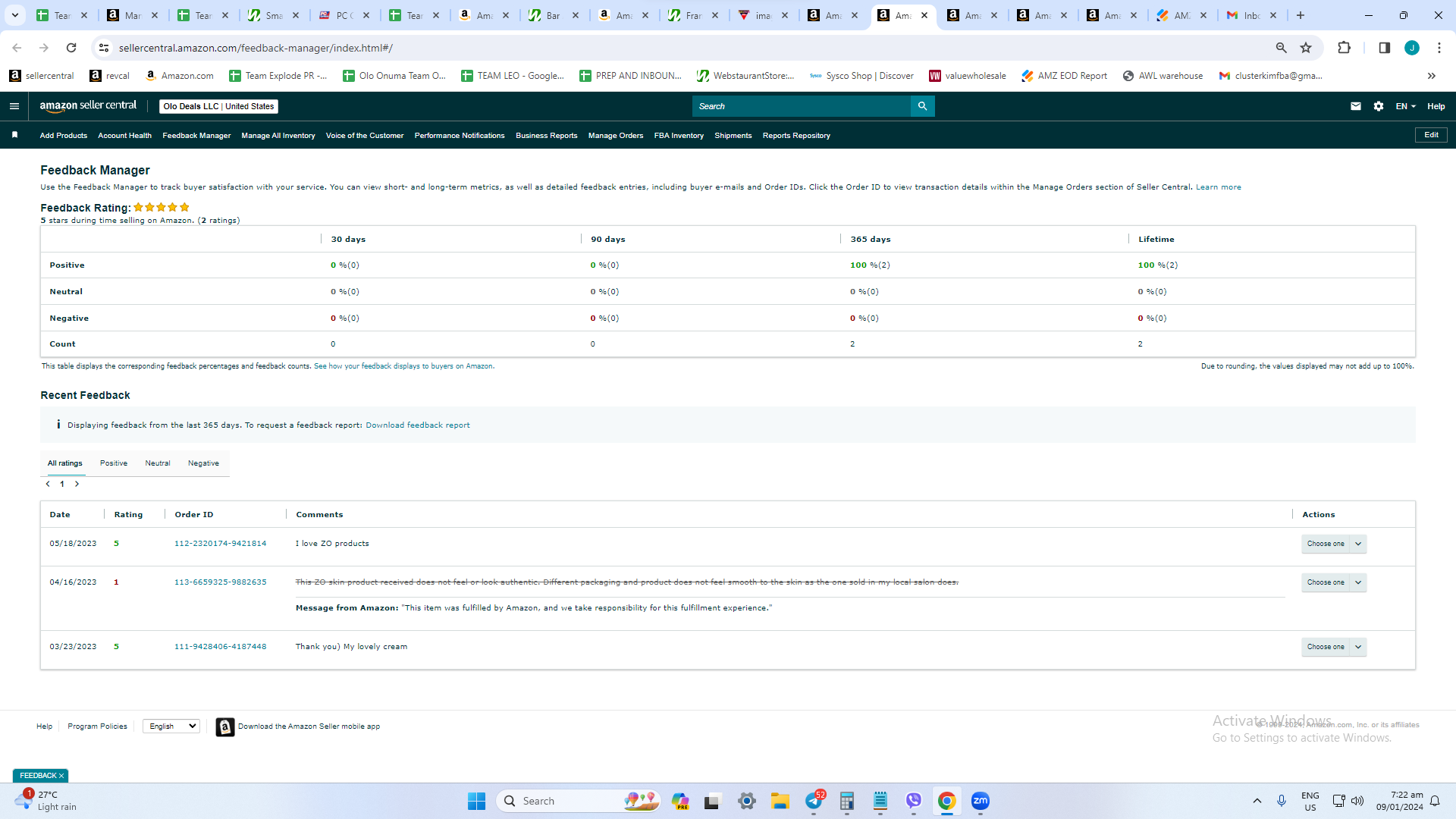Click into the Seller Central search field
This screenshot has width=1456, height=819.
tap(802, 106)
